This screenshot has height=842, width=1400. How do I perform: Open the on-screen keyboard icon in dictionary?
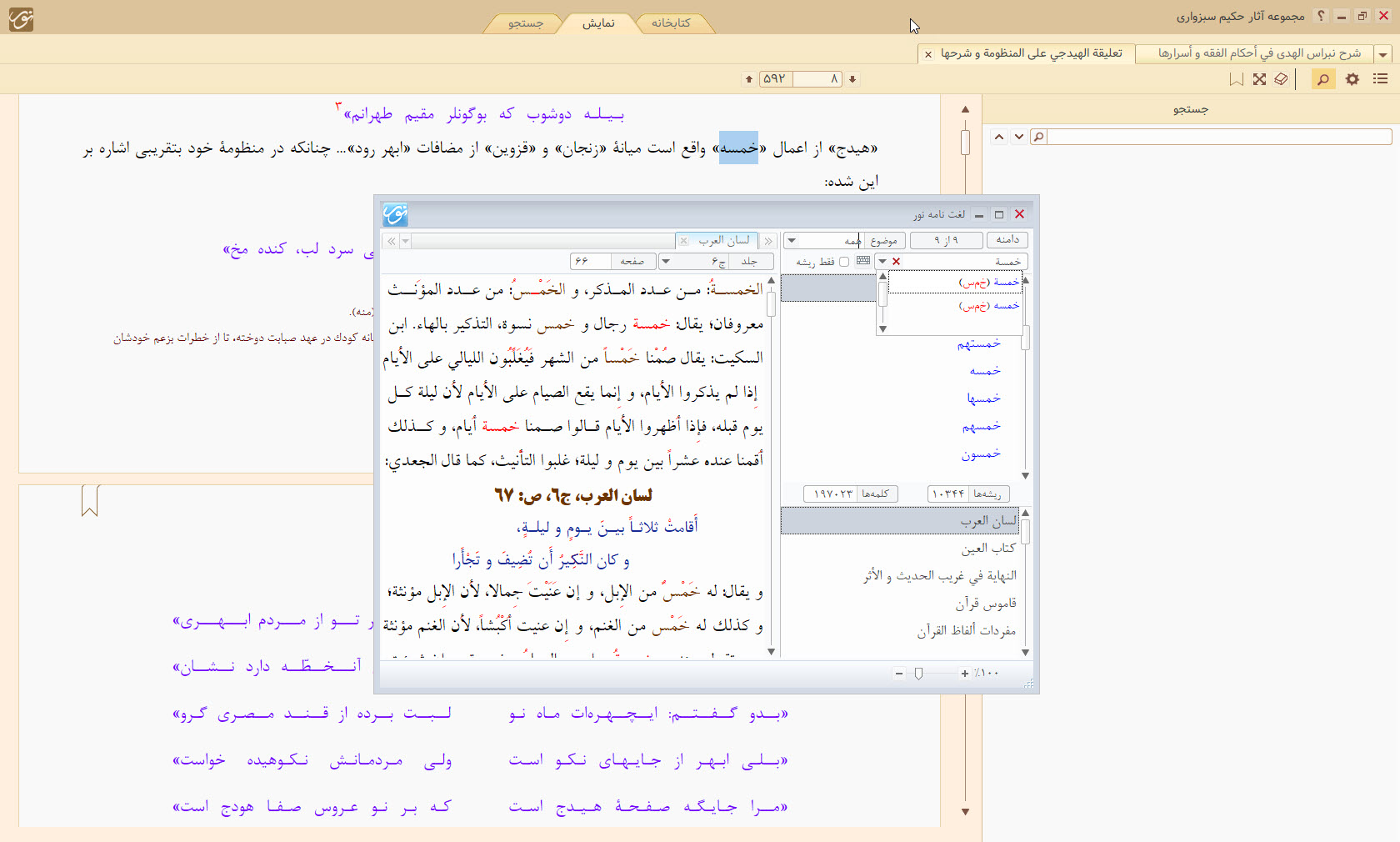click(x=863, y=261)
